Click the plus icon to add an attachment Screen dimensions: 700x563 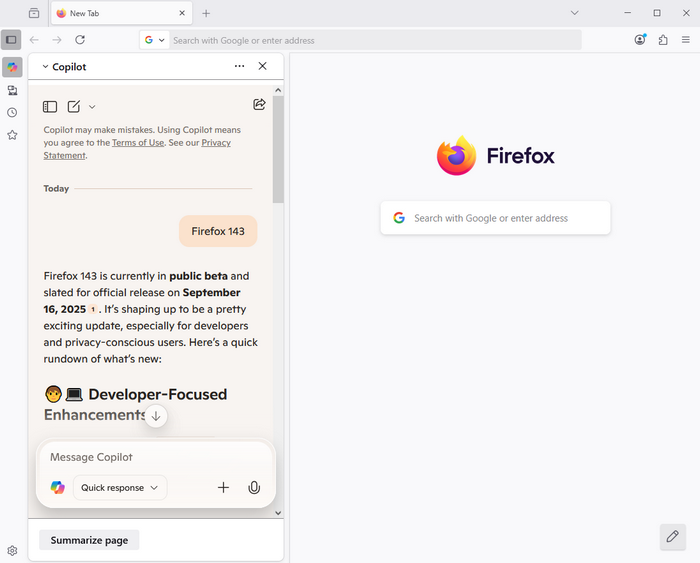[x=223, y=488]
